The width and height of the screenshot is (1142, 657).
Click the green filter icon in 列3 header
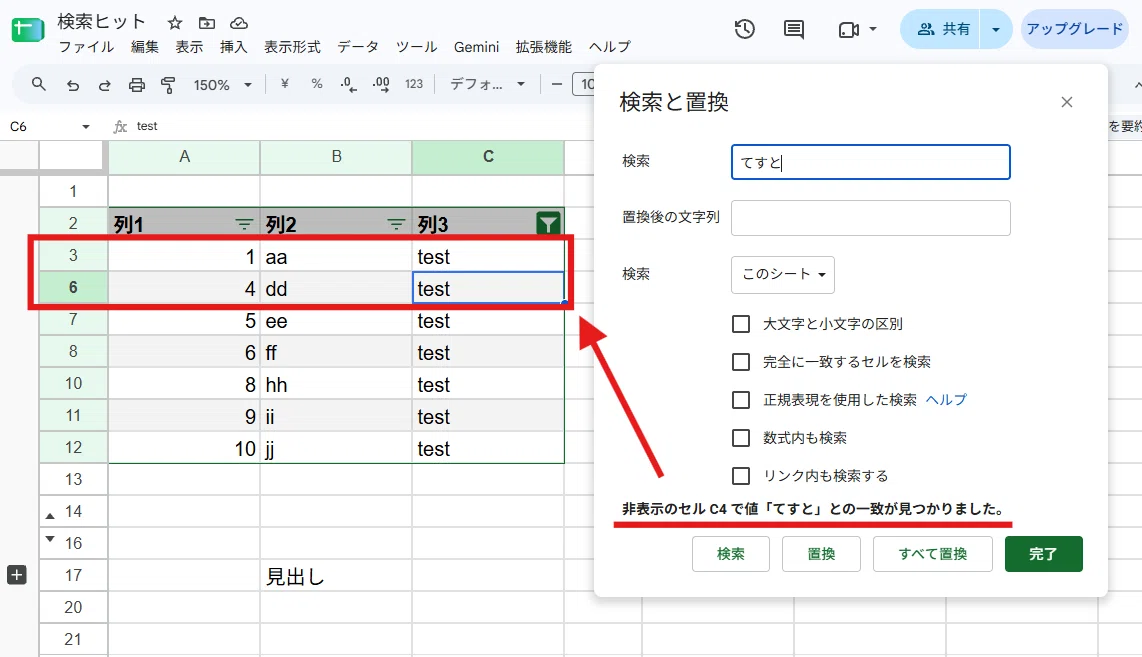click(548, 224)
